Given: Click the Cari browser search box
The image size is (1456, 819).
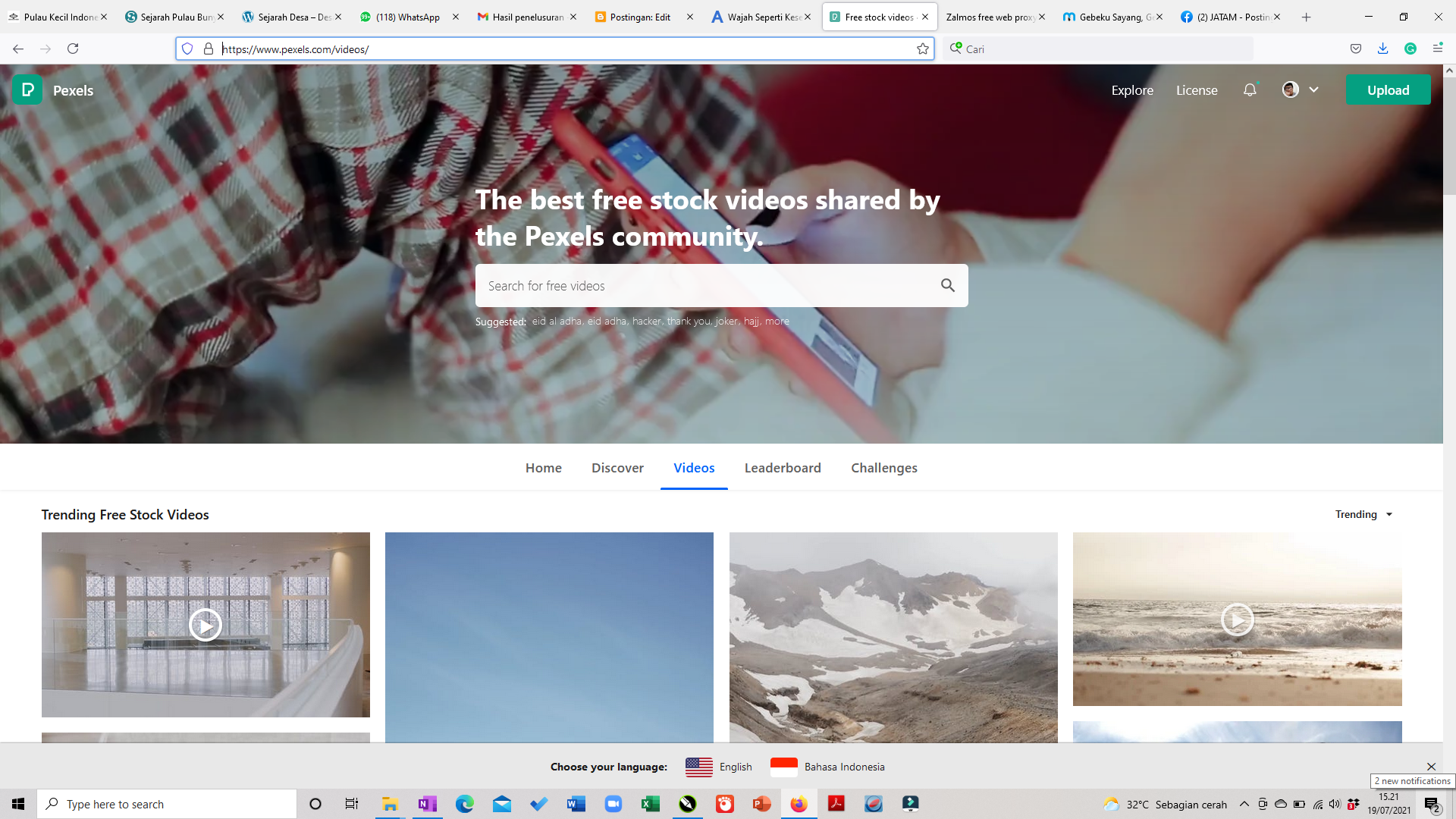Looking at the screenshot, I should click(x=1099, y=49).
